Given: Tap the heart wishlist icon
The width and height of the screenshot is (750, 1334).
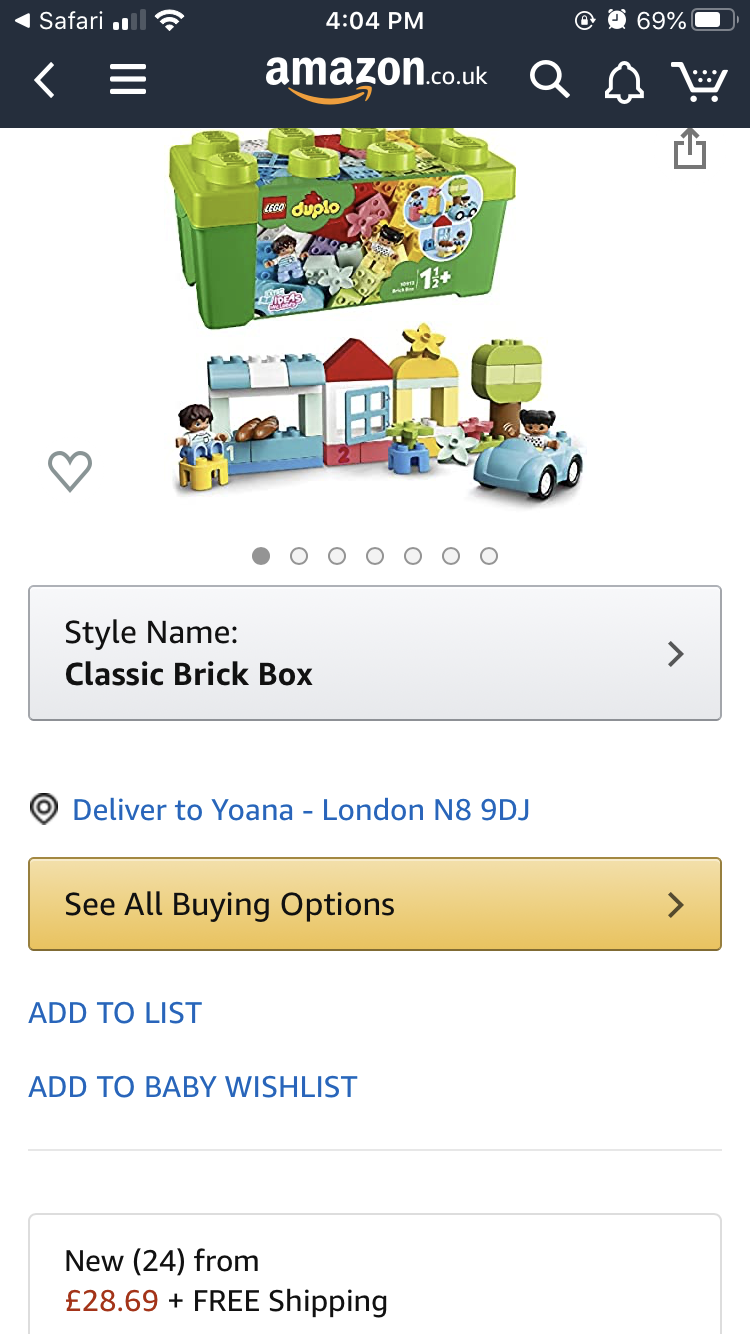Looking at the screenshot, I should [70, 471].
